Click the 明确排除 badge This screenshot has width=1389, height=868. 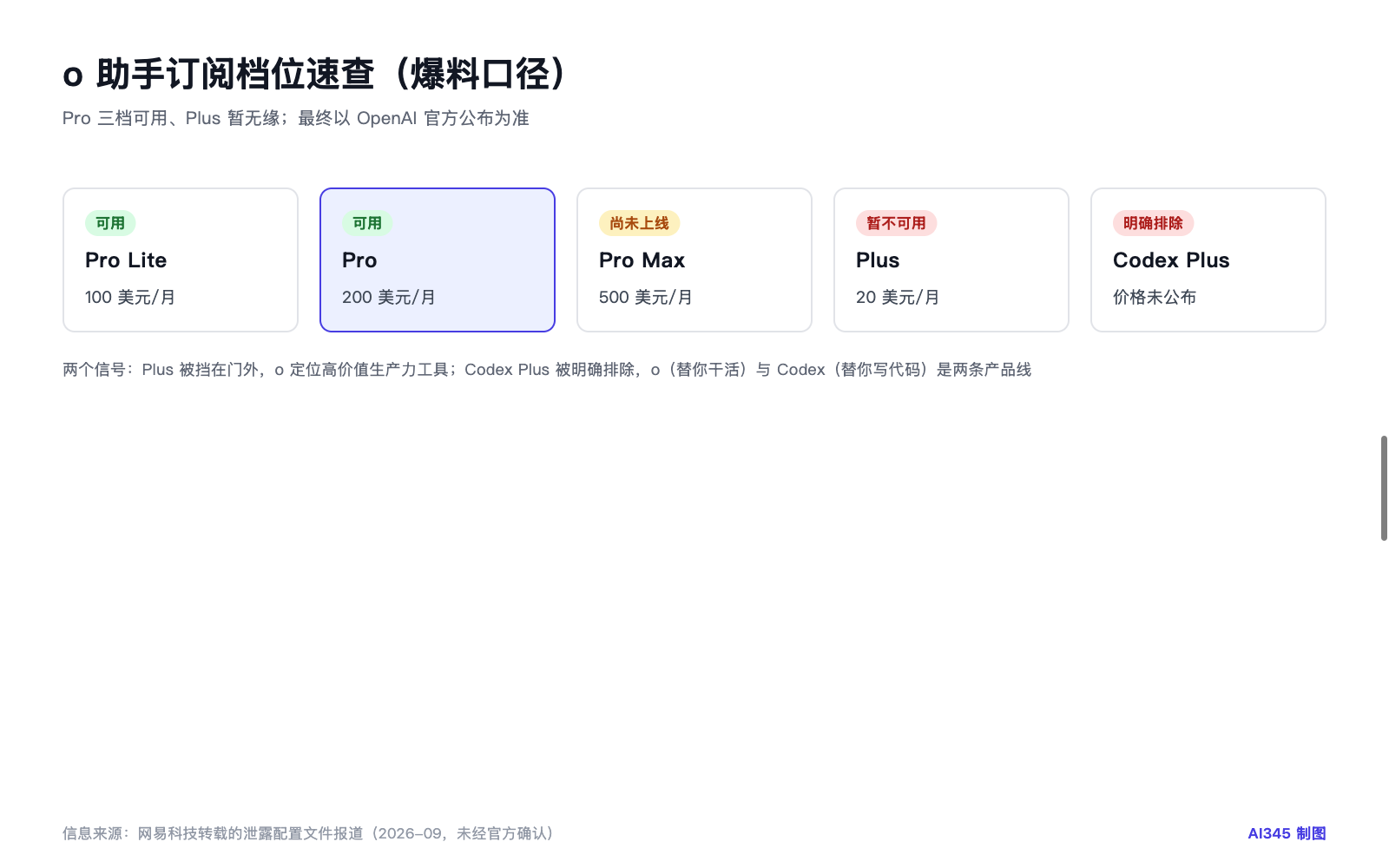click(1153, 223)
